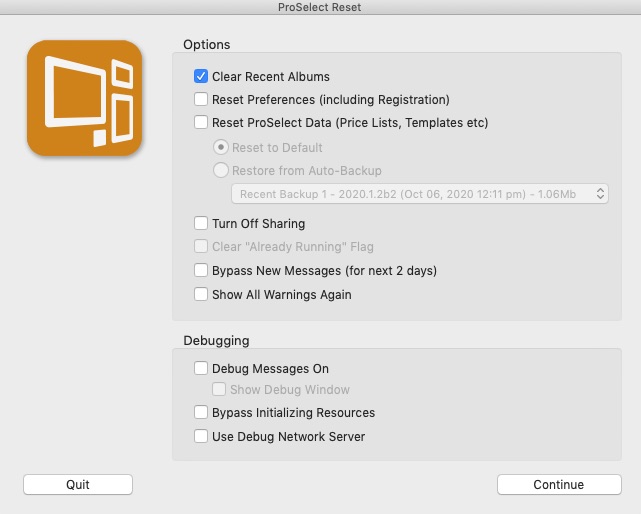Screen dimensions: 641x514
Task: Click the Options section heading
Action: pyautogui.click(x=207, y=45)
